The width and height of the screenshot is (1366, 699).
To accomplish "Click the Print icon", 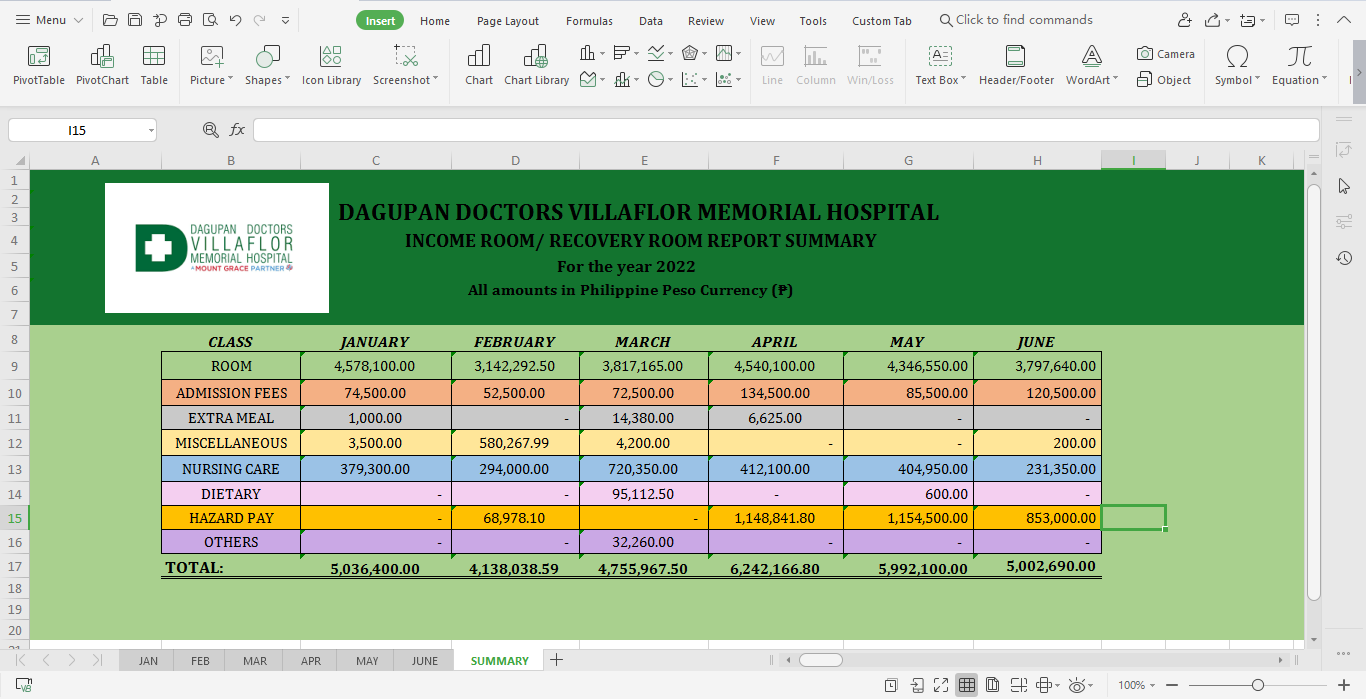I will [185, 20].
